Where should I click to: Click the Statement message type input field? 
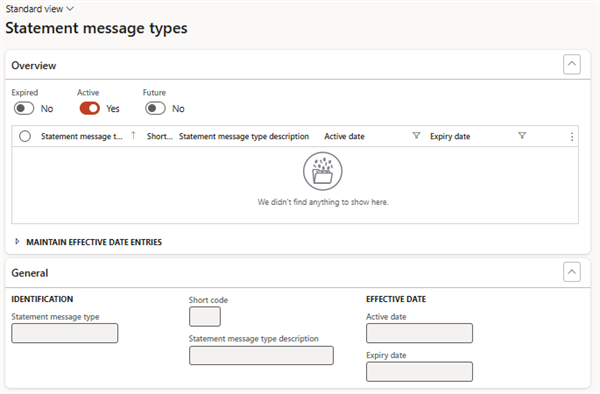pos(65,333)
